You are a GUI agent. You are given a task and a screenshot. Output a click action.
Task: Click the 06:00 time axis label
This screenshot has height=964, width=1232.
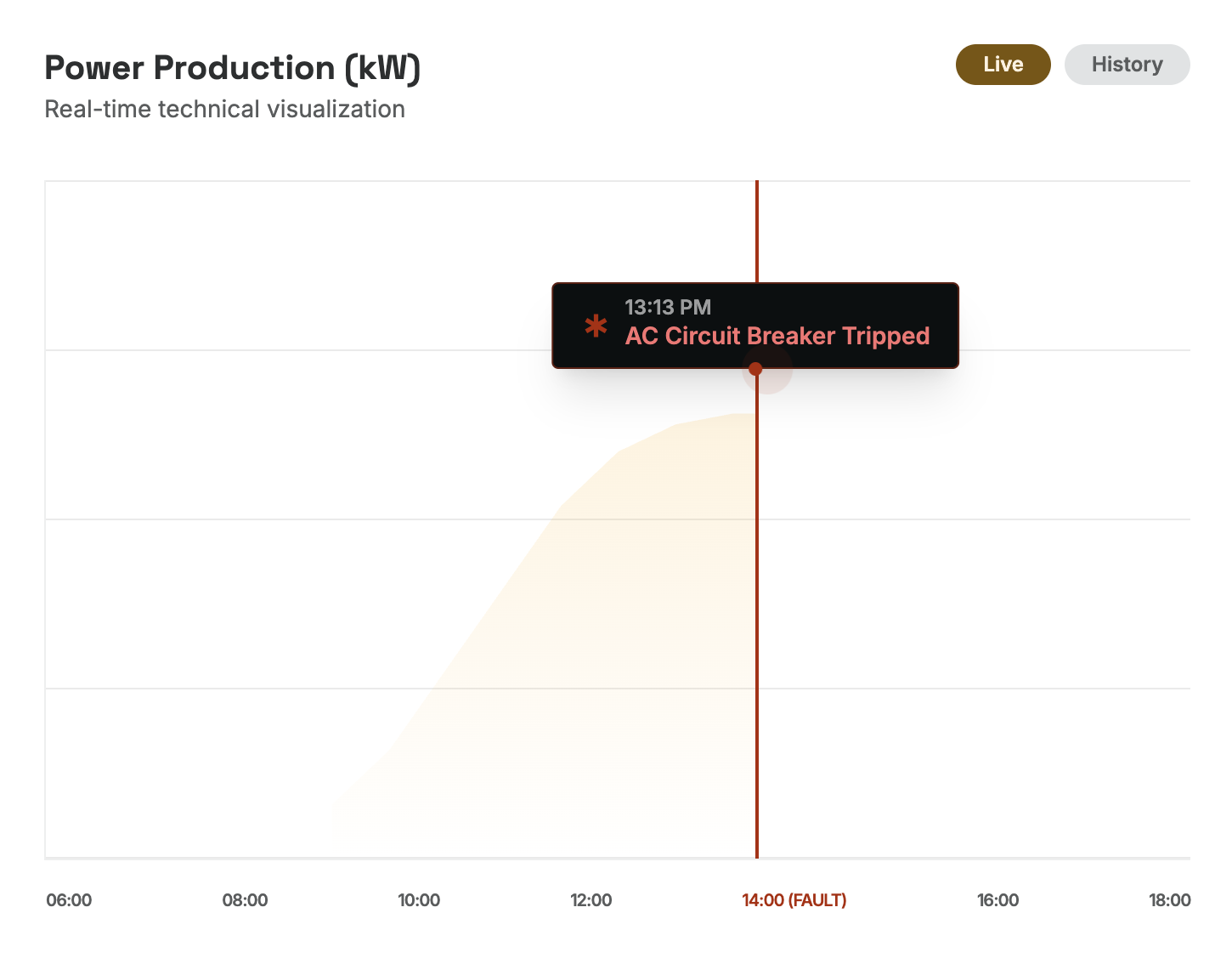pyautogui.click(x=69, y=899)
